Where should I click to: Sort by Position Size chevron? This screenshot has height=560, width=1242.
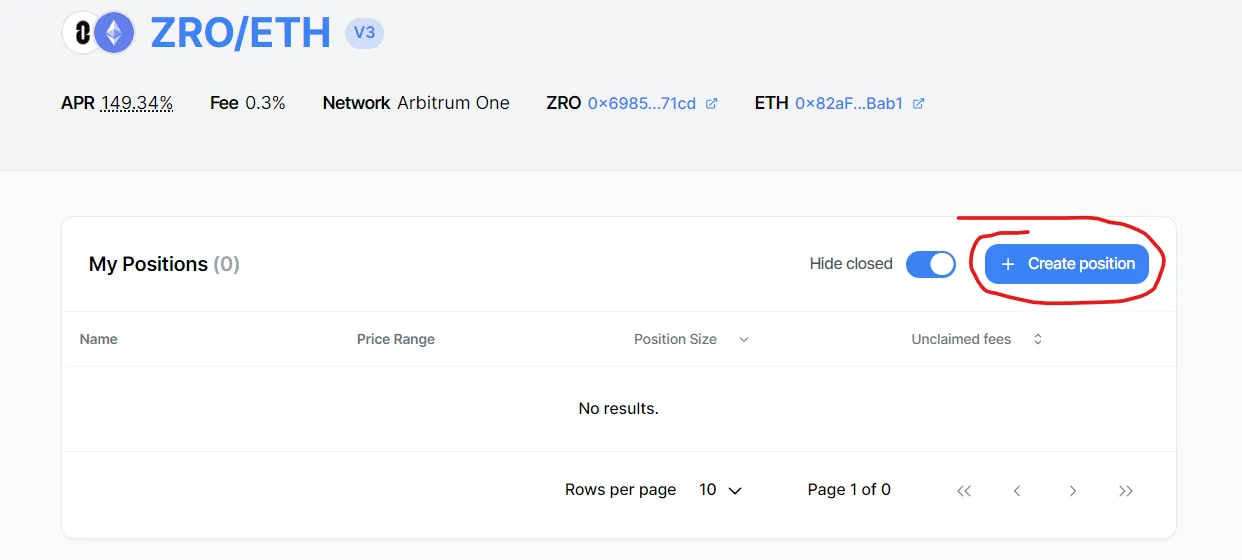(744, 340)
